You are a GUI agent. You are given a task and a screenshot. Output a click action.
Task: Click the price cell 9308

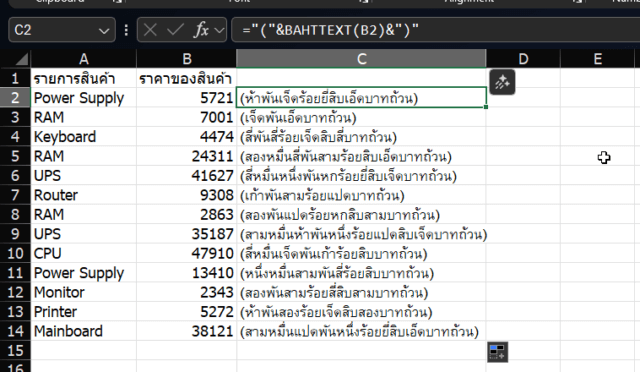point(187,195)
